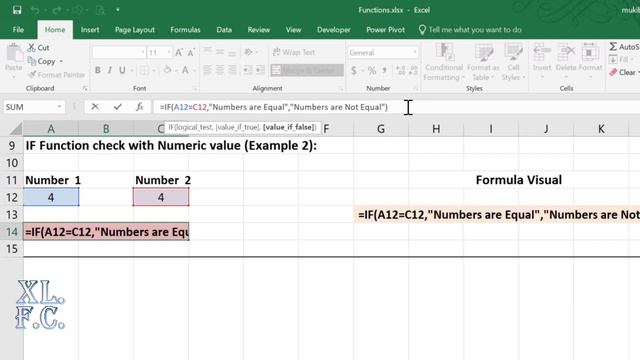Switch to the Insert tab

click(90, 29)
